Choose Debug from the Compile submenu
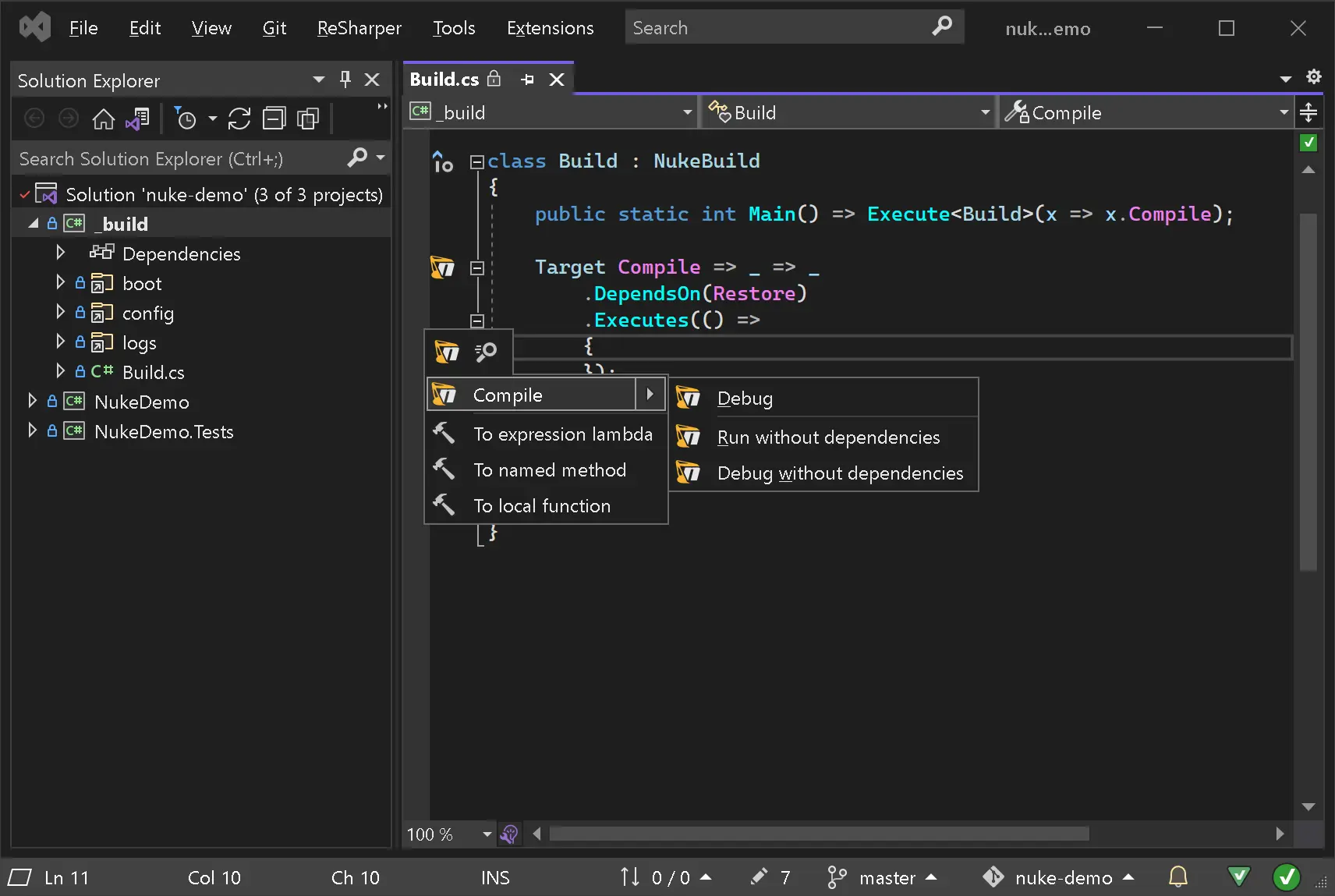The image size is (1335, 896). pyautogui.click(x=824, y=398)
